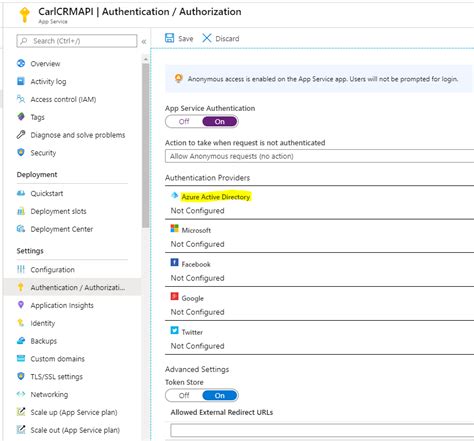Image resolution: width=474 pixels, height=441 pixels.
Task: Click the Save floppy disk icon
Action: coord(169,38)
